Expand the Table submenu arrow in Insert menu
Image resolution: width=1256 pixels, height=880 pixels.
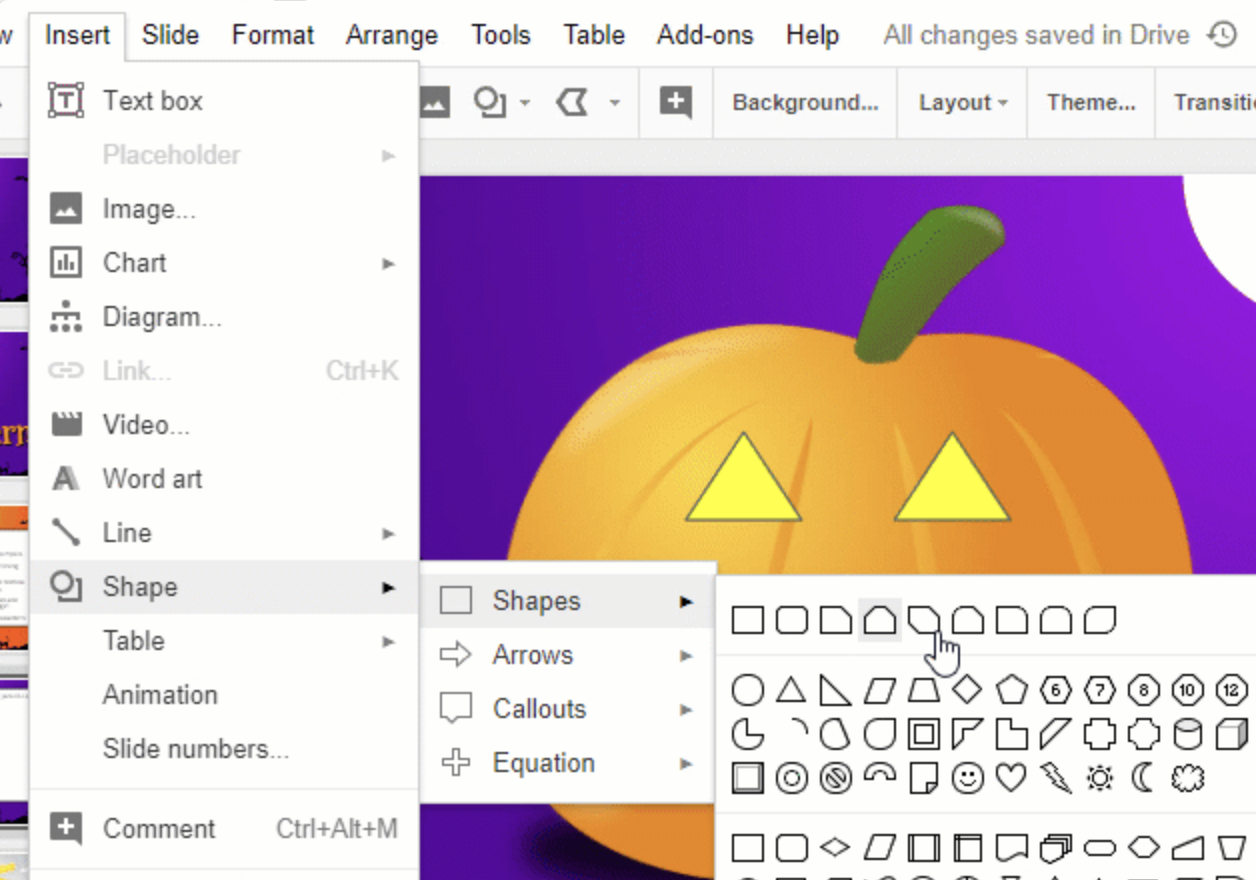pos(388,642)
